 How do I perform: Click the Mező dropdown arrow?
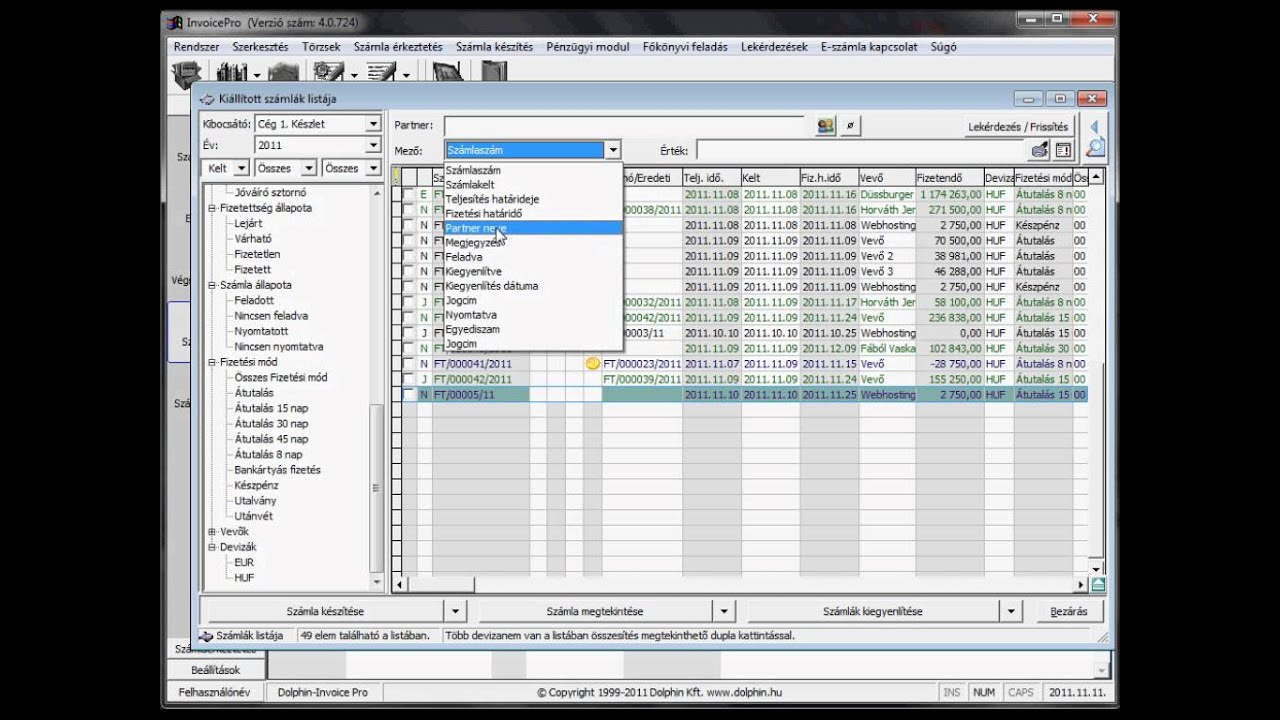pos(612,150)
